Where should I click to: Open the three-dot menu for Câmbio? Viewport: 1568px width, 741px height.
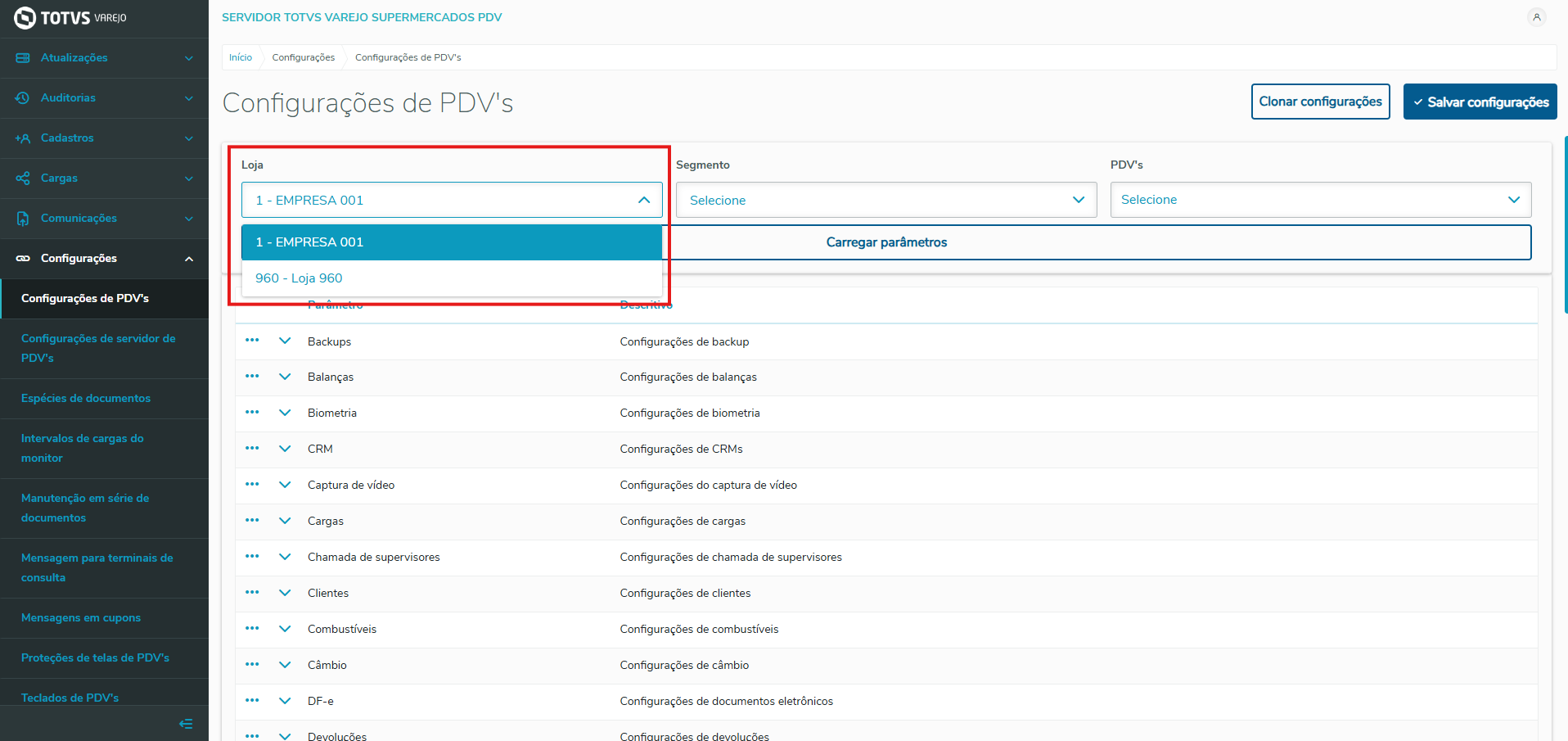(x=252, y=665)
